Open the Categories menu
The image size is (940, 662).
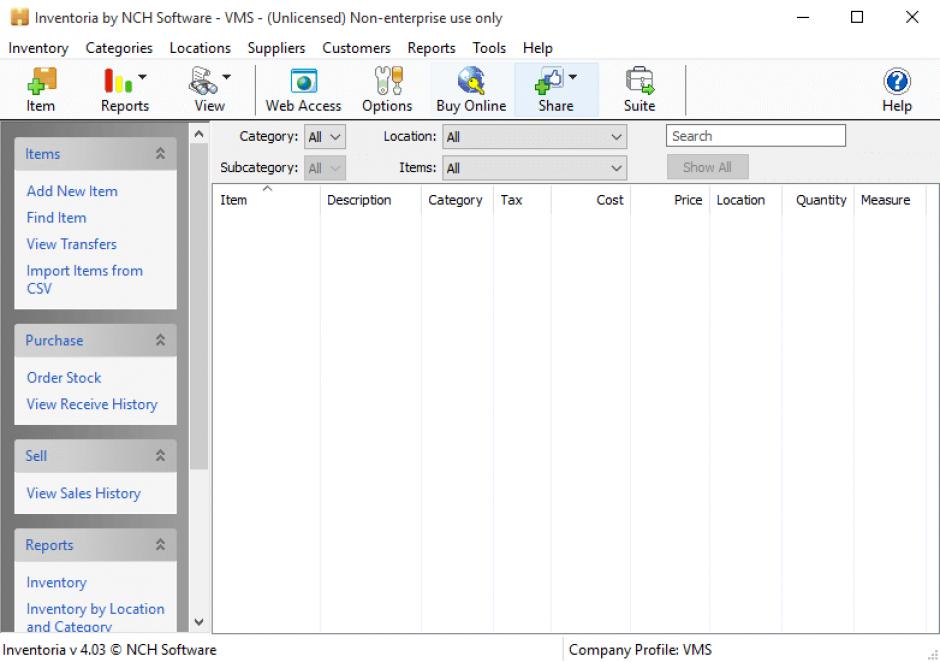tap(119, 48)
